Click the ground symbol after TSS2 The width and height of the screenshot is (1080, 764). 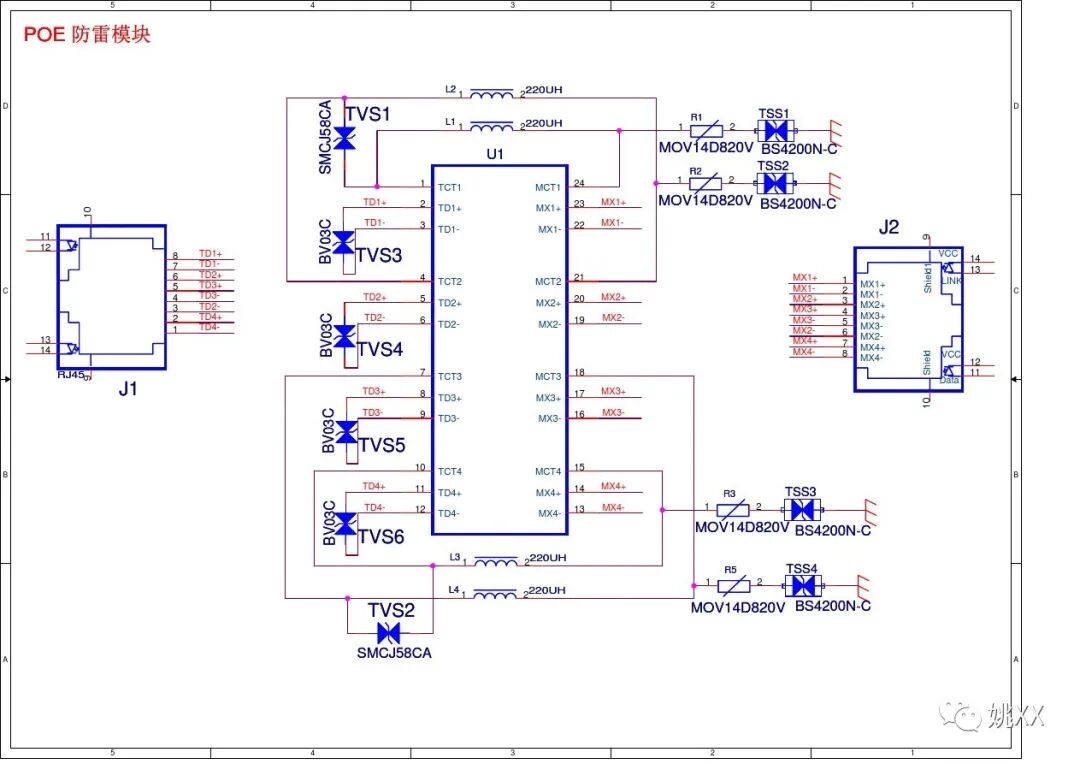[833, 184]
